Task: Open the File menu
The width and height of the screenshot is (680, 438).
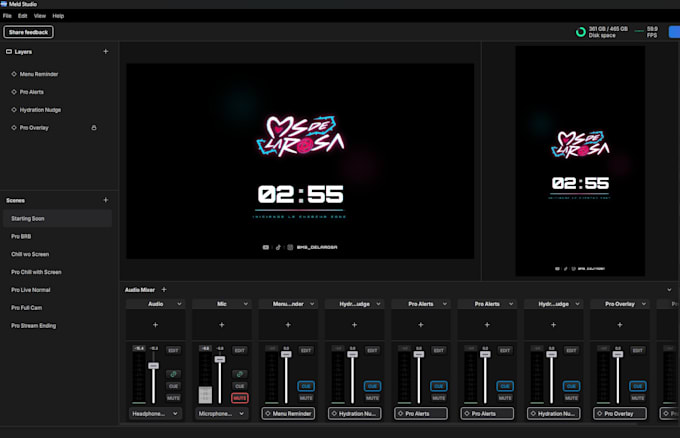Action: pos(7,16)
